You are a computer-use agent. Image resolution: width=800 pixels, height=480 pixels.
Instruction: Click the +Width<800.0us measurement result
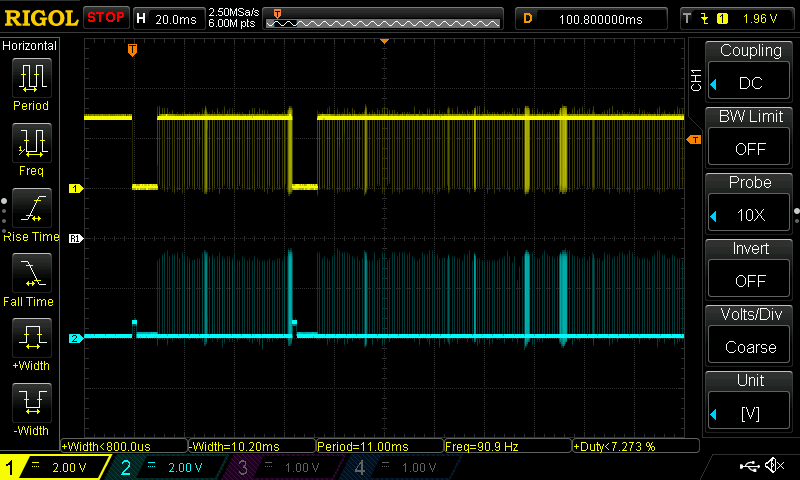tap(124, 446)
